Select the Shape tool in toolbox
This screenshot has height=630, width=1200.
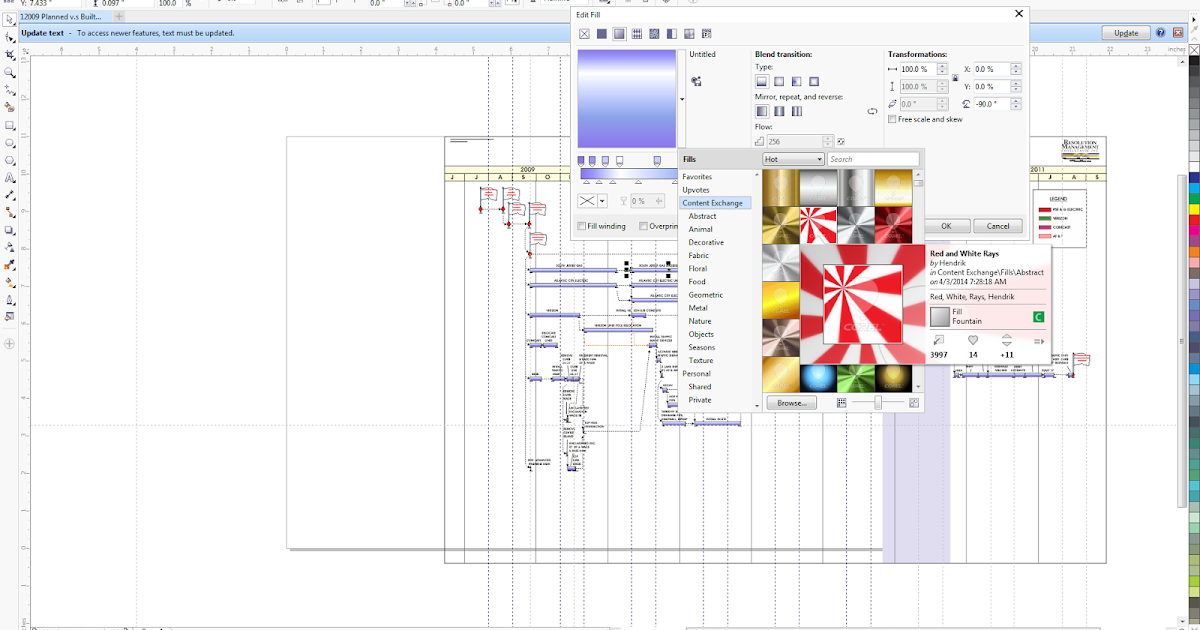click(9, 37)
